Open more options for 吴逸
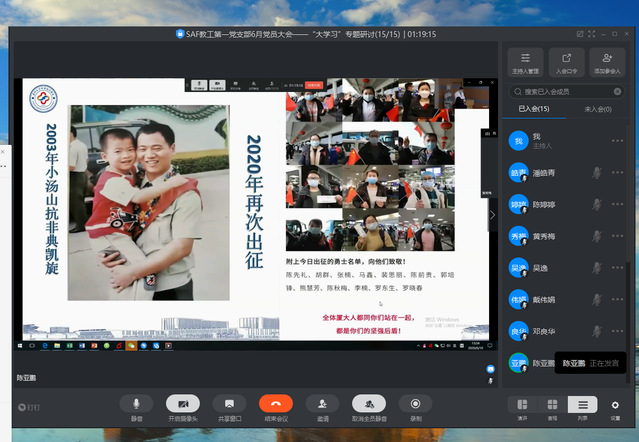 (x=617, y=268)
